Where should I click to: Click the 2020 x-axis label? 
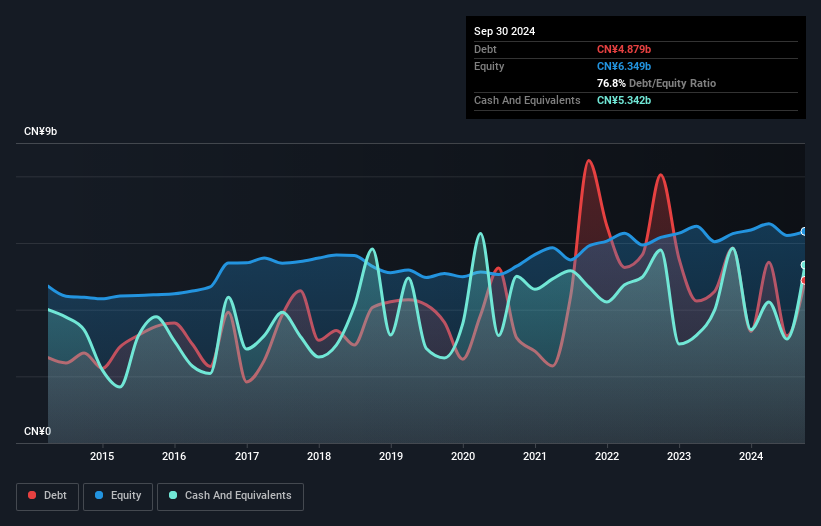tap(463, 456)
